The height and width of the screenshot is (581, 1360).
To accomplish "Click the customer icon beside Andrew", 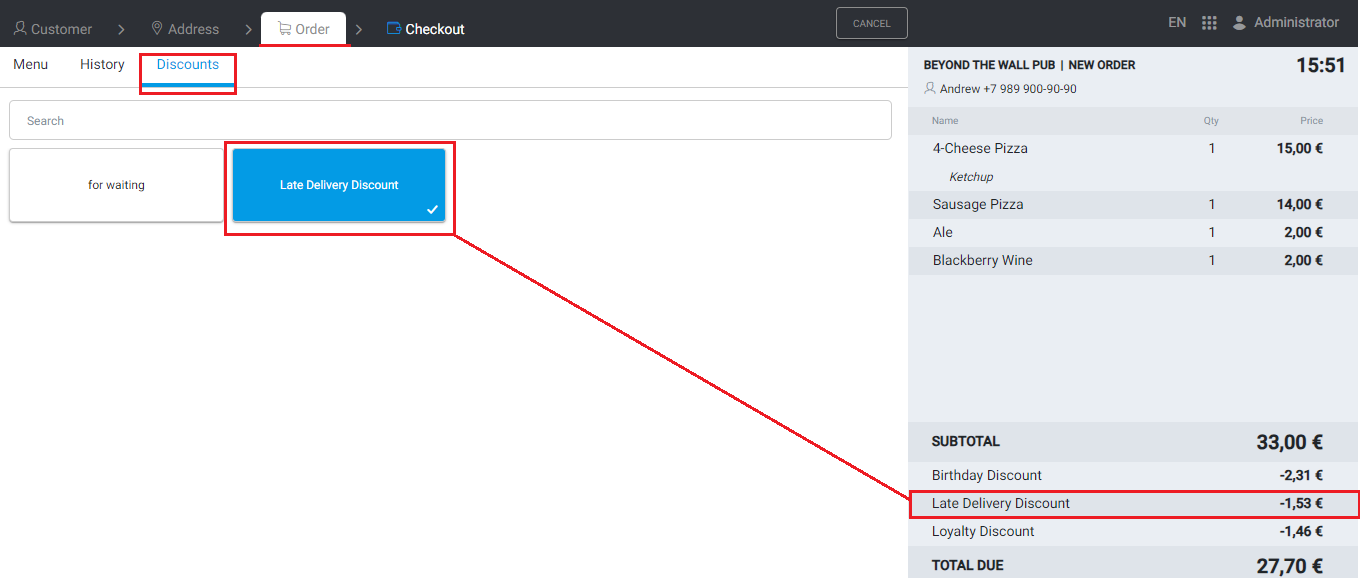I will pos(930,89).
